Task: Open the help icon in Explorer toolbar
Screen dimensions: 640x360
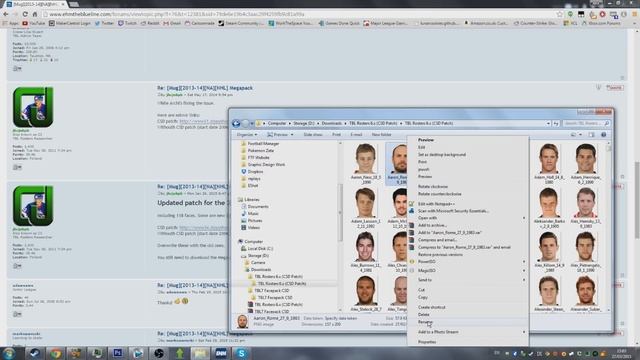Action: [x=604, y=135]
